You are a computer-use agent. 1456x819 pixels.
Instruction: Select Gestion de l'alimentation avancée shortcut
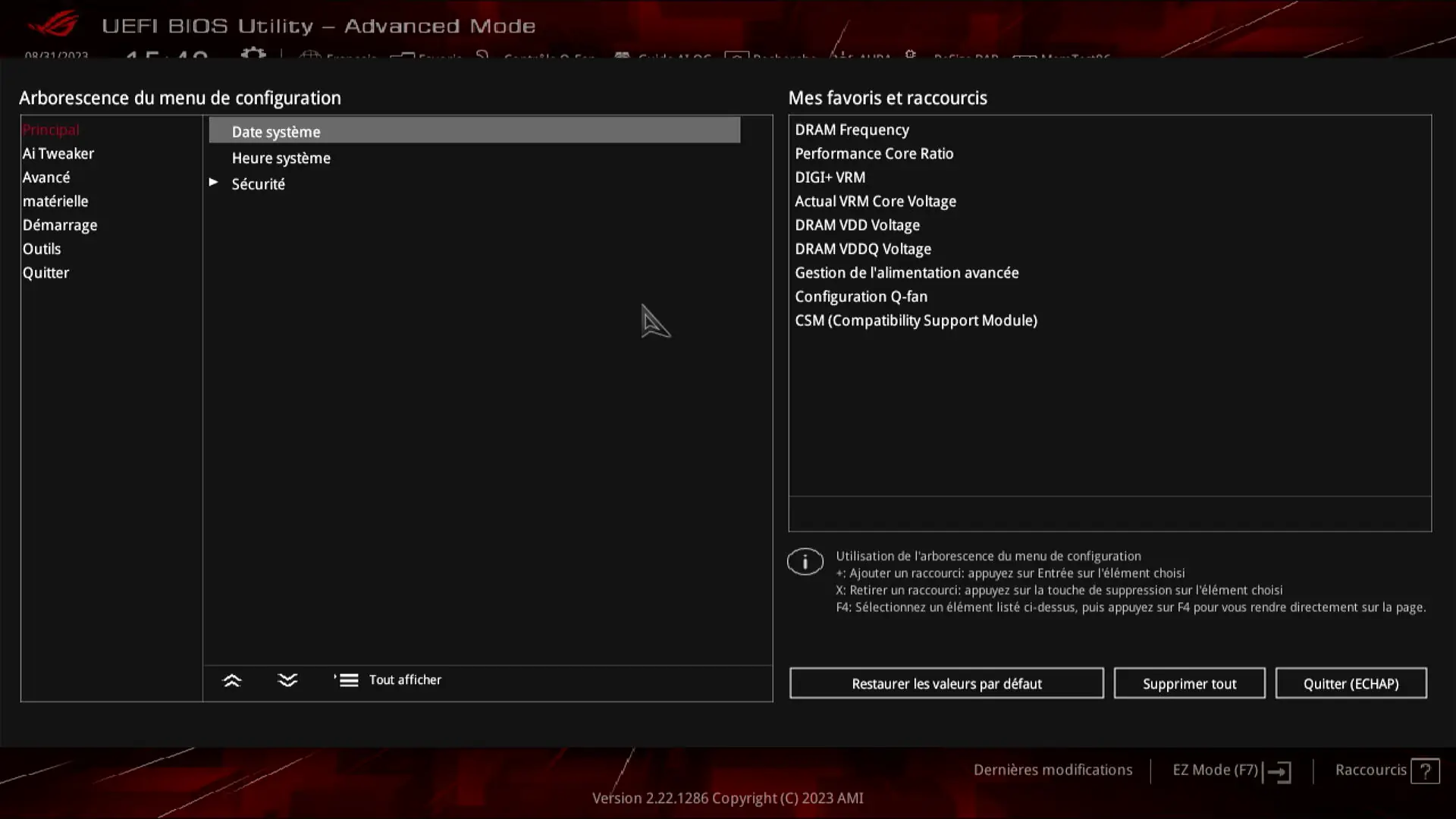click(907, 273)
